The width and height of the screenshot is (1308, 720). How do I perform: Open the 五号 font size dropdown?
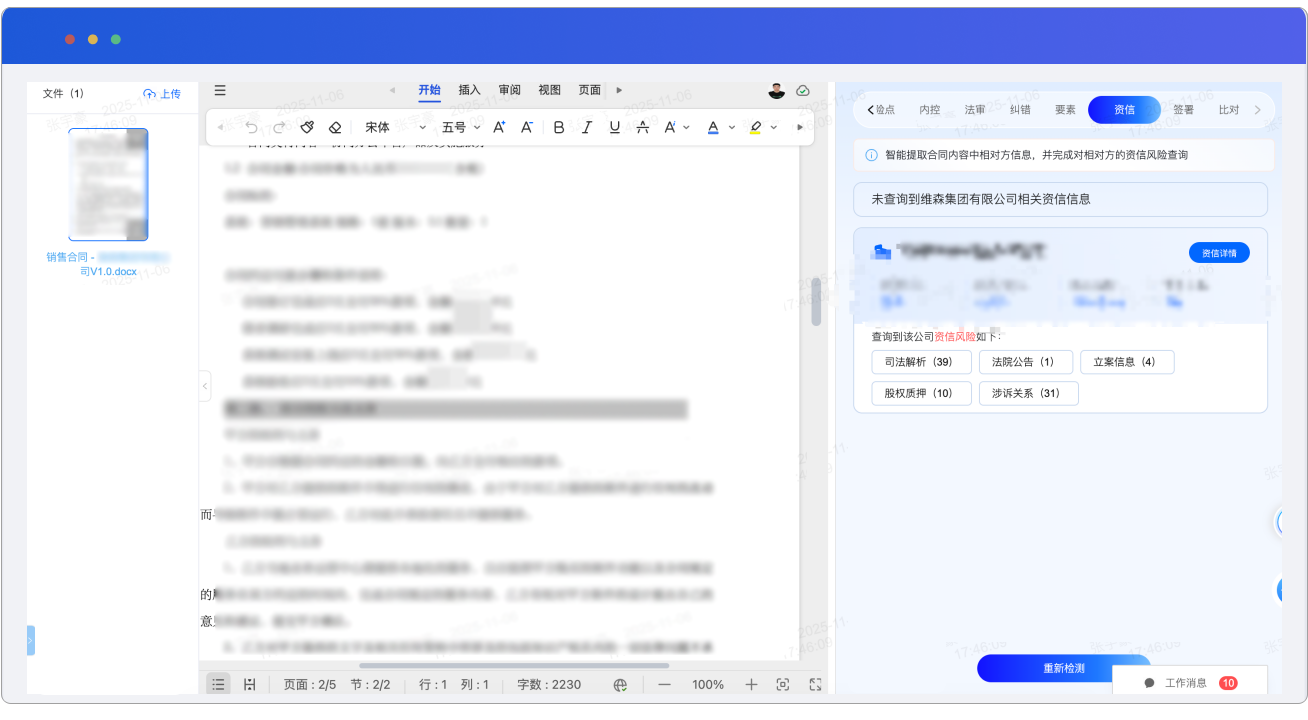[462, 127]
